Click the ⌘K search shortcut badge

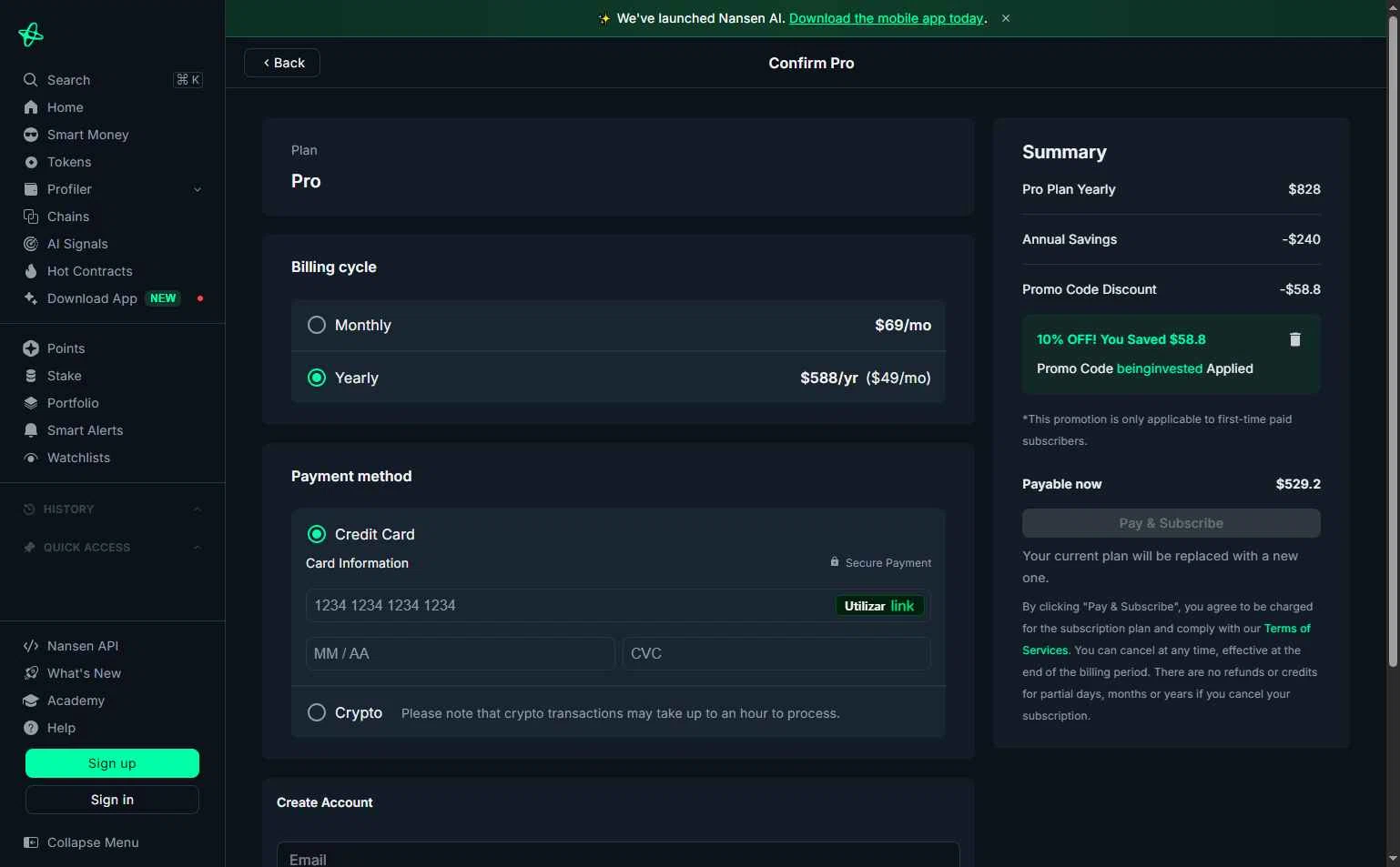pyautogui.click(x=188, y=80)
